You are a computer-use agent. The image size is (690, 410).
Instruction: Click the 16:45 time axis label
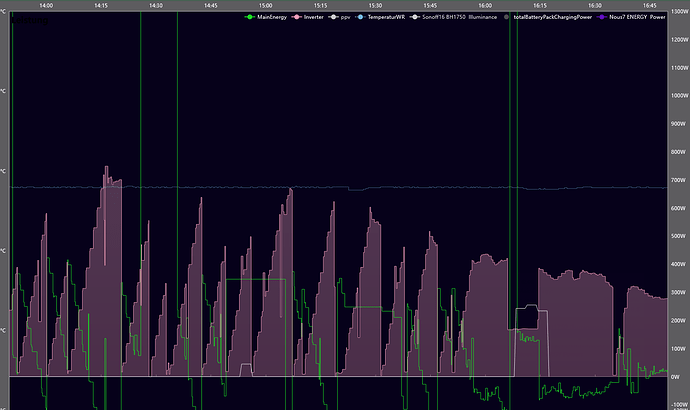click(650, 6)
